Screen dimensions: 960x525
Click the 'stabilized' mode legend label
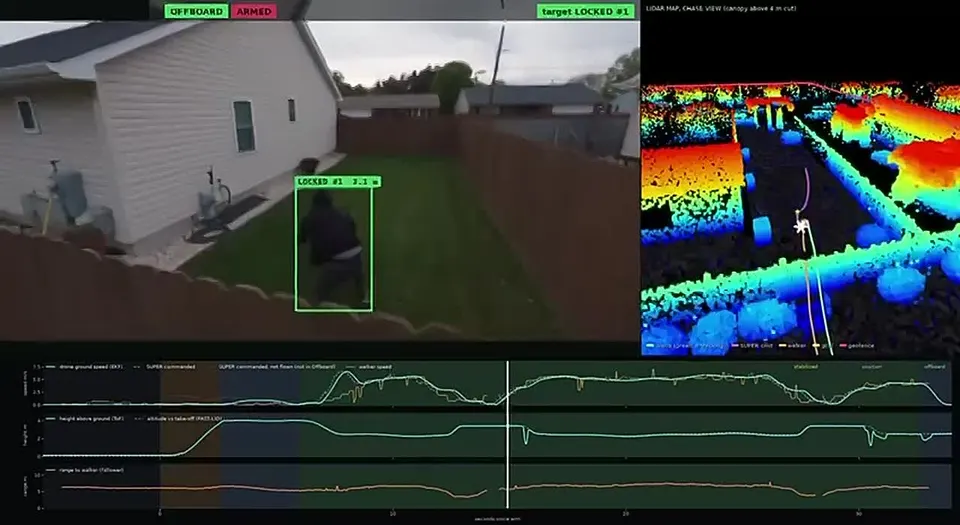pyautogui.click(x=805, y=367)
